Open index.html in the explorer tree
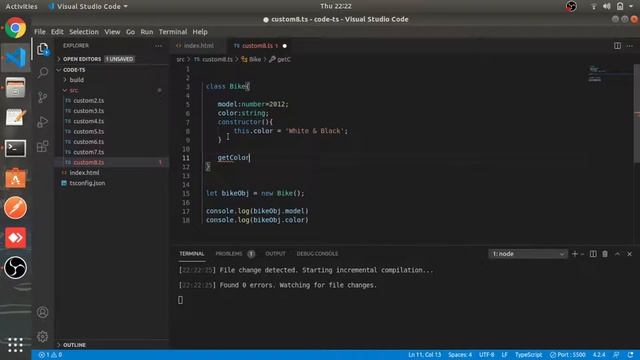The width and height of the screenshot is (640, 360). tap(84, 173)
